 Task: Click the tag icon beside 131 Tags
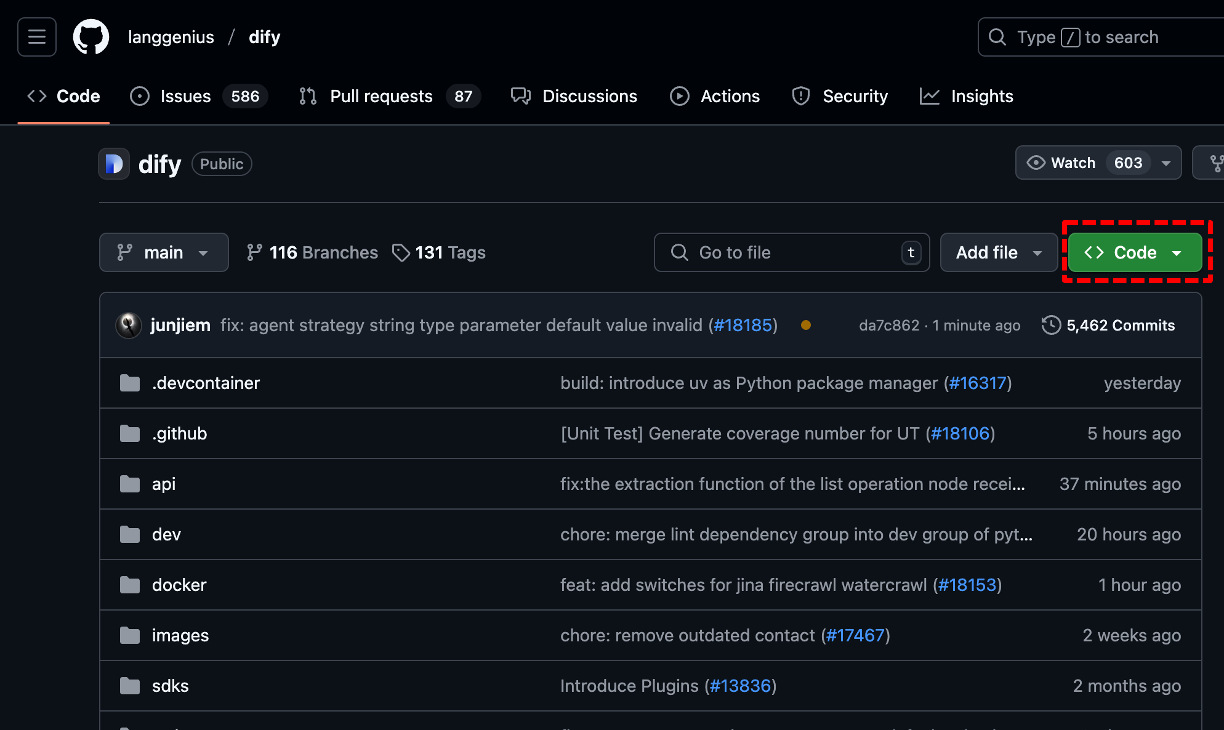pos(401,252)
